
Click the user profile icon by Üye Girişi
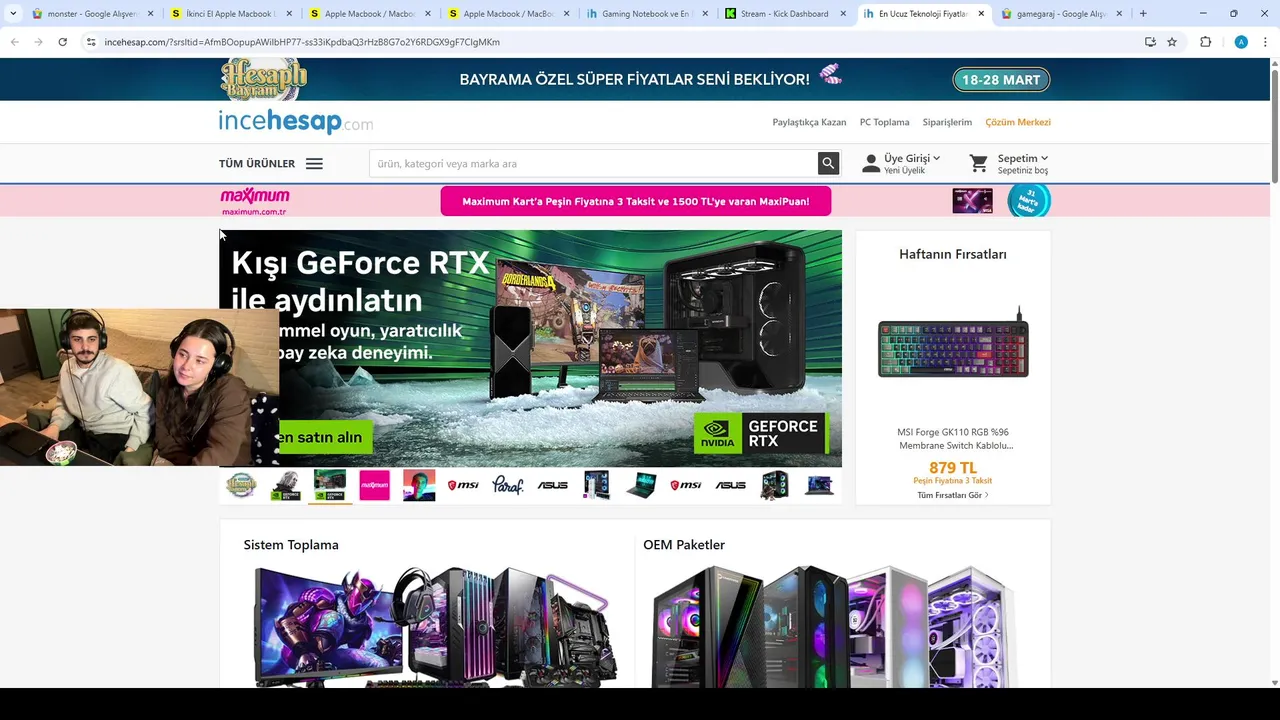871,163
